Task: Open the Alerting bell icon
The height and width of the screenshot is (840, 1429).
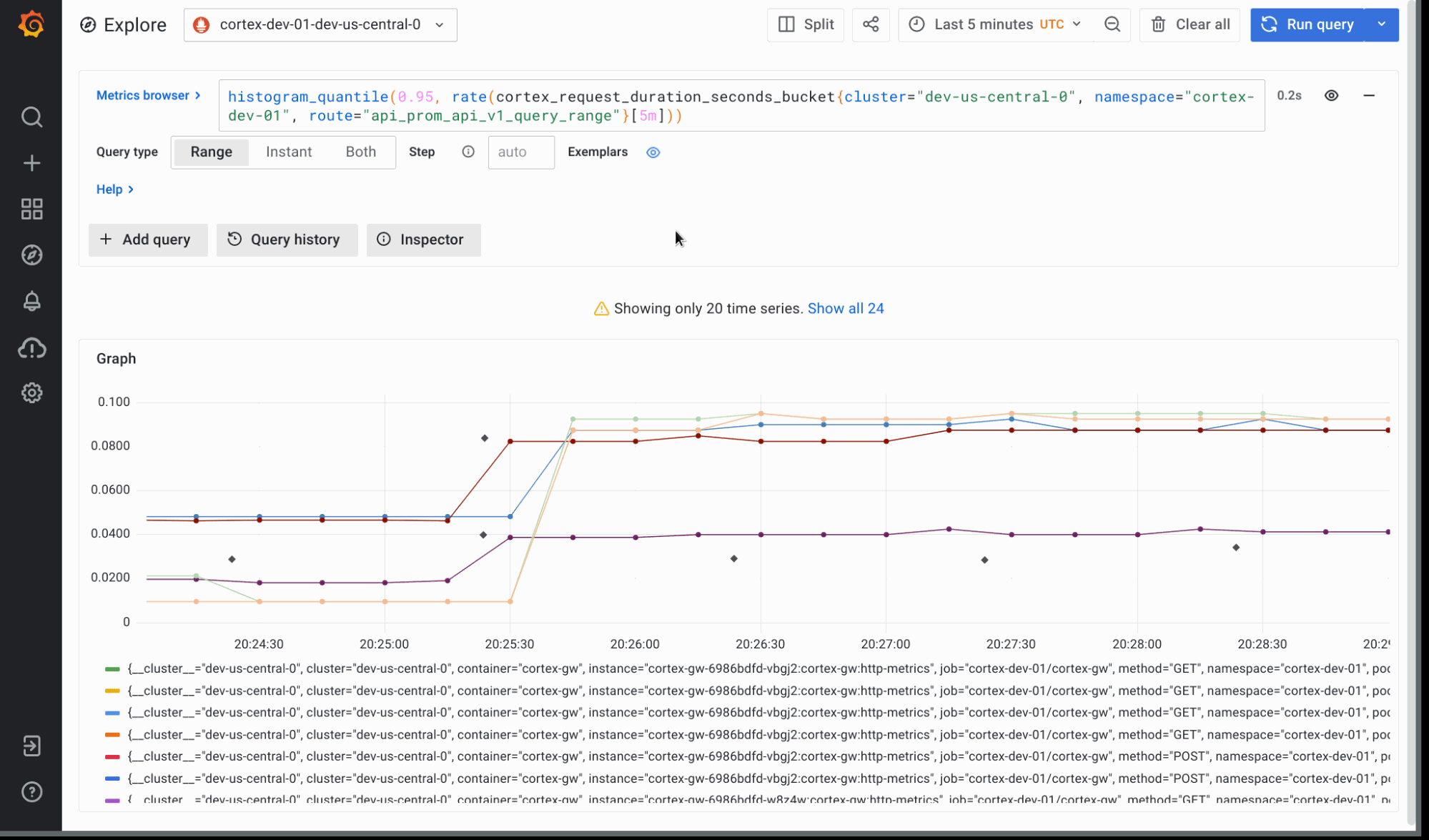Action: tap(31, 301)
